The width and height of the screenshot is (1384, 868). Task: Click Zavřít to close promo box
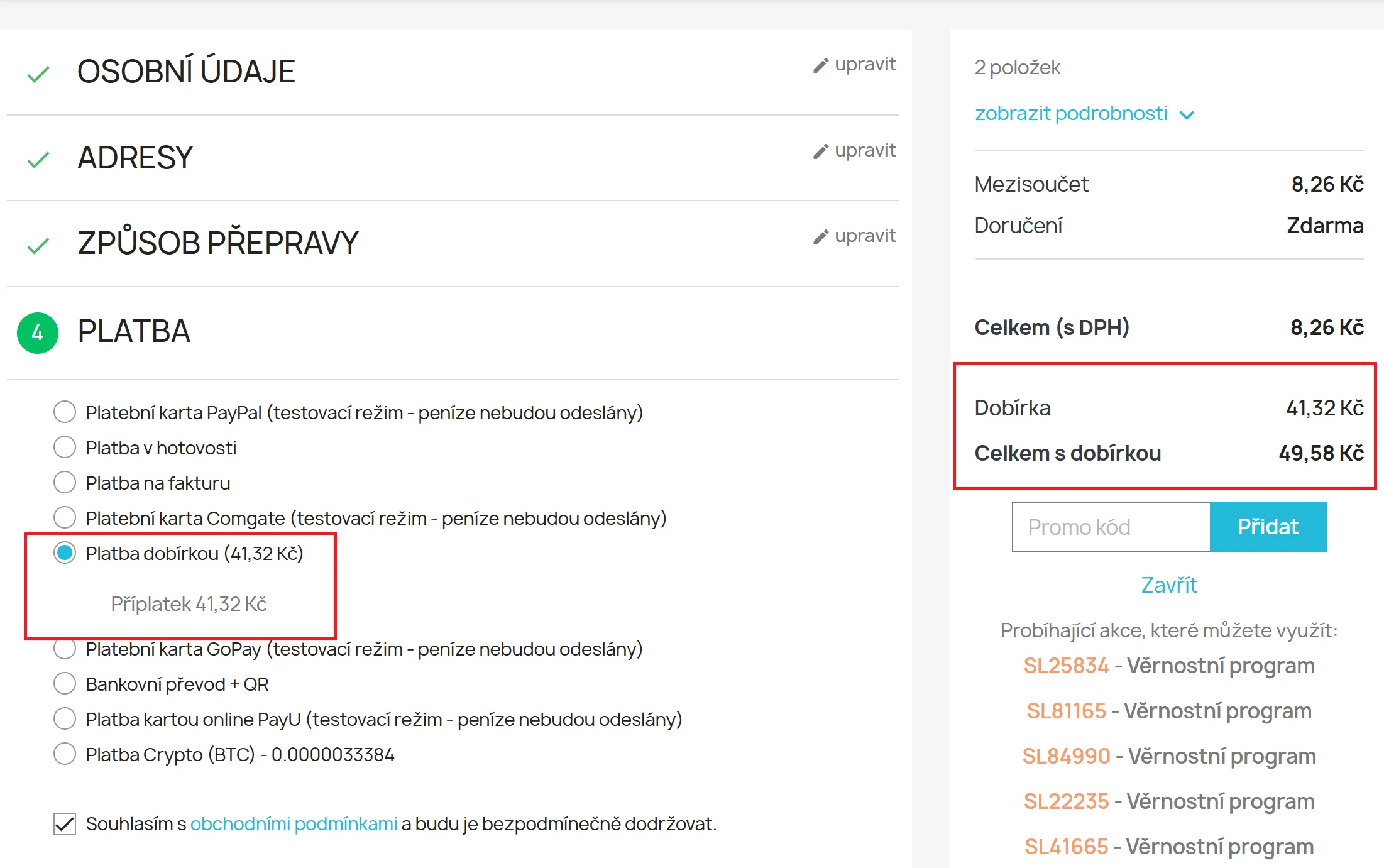point(1169,585)
